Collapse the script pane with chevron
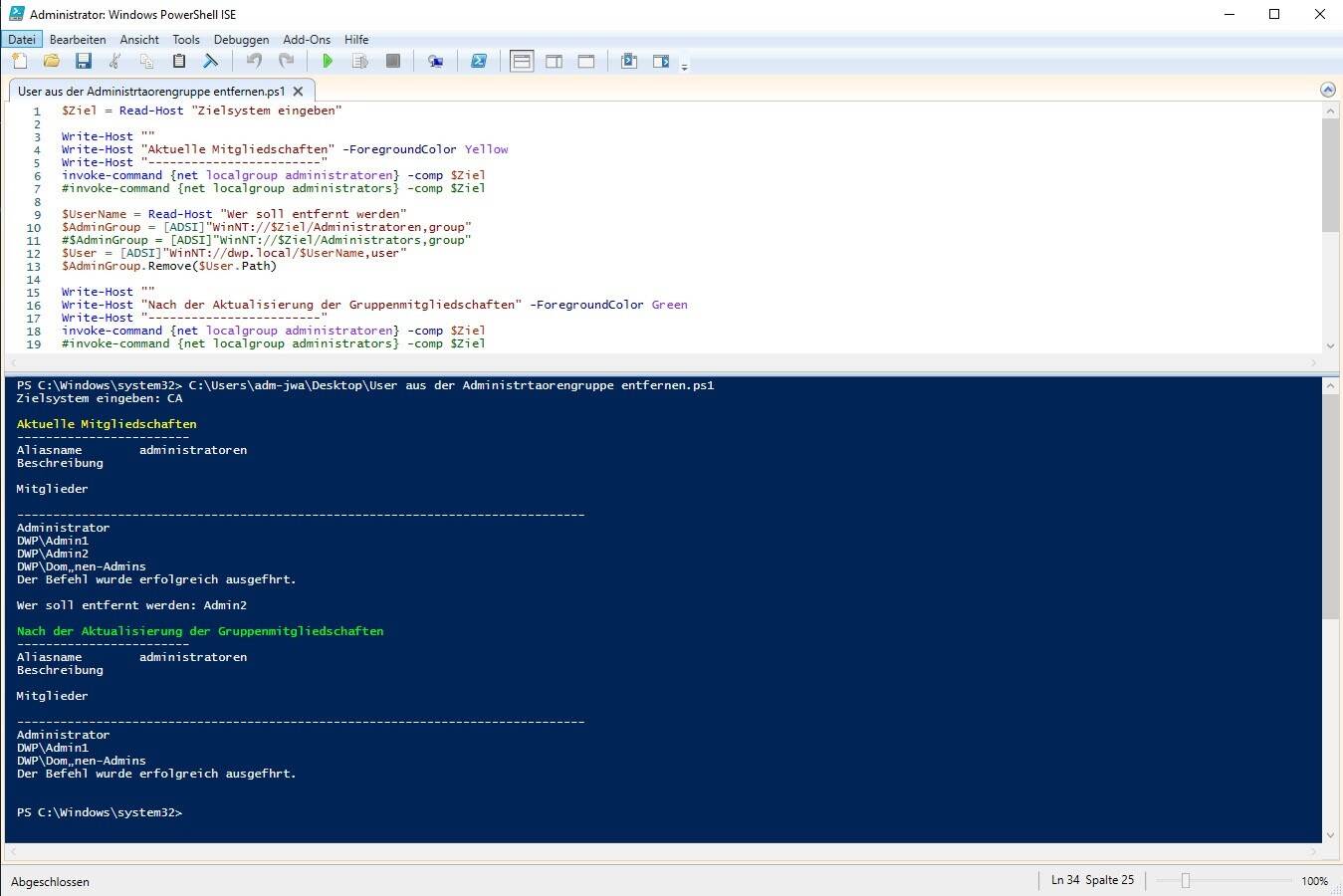Screen dimensions: 1343x896 click(x=1327, y=90)
